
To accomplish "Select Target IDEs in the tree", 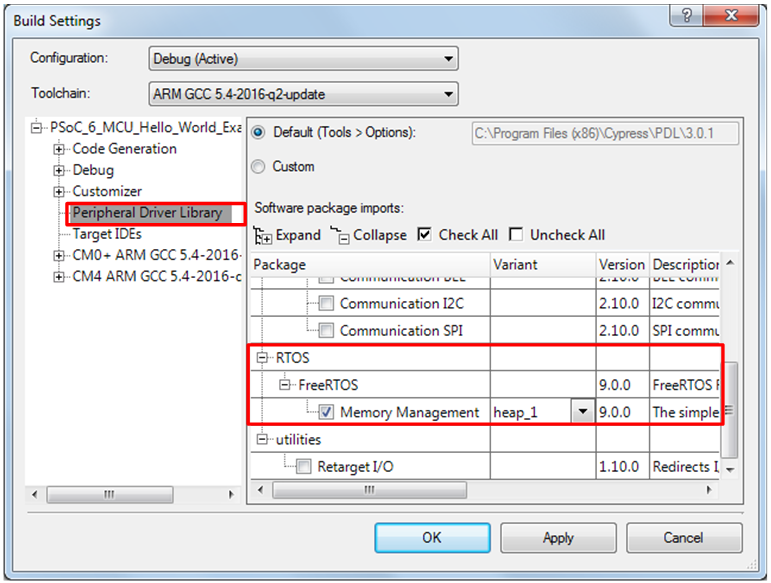I will pyautogui.click(x=107, y=234).
